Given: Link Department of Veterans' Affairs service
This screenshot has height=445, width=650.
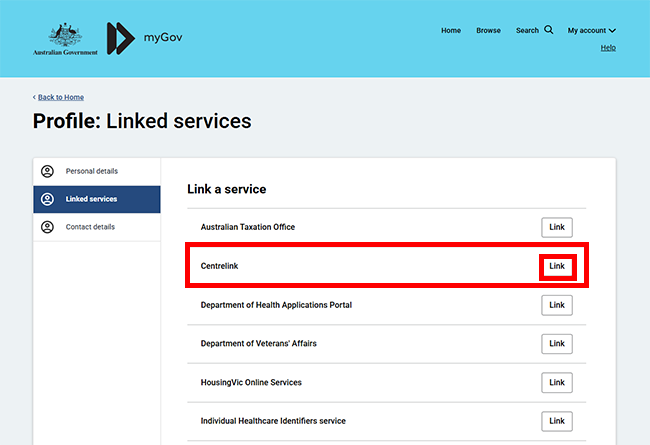Looking at the screenshot, I should pos(557,344).
